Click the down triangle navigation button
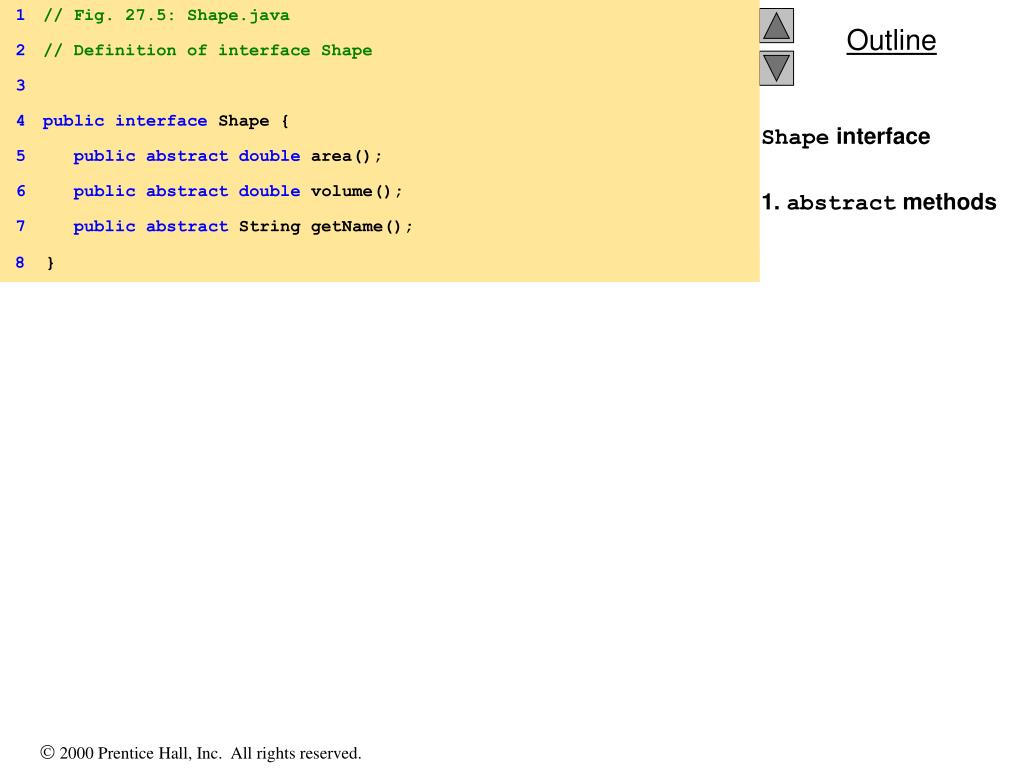1024x768 pixels. tap(776, 68)
